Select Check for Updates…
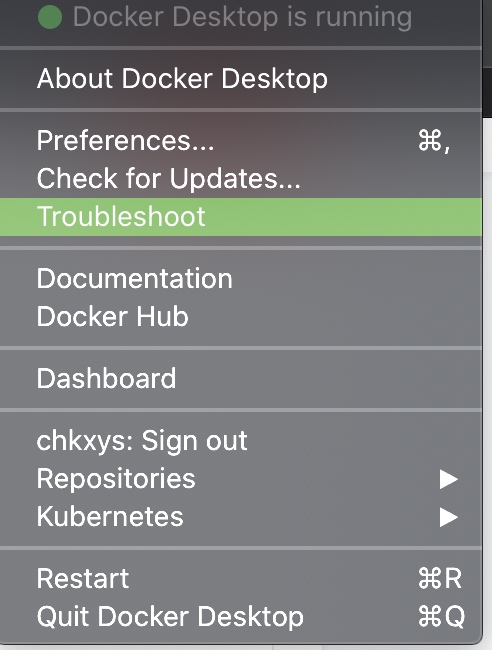492x650 pixels. point(241,179)
